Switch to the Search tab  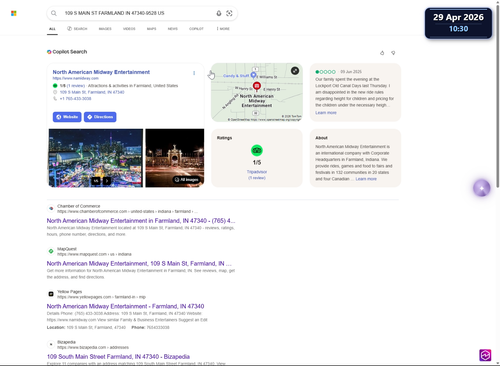pos(77,29)
